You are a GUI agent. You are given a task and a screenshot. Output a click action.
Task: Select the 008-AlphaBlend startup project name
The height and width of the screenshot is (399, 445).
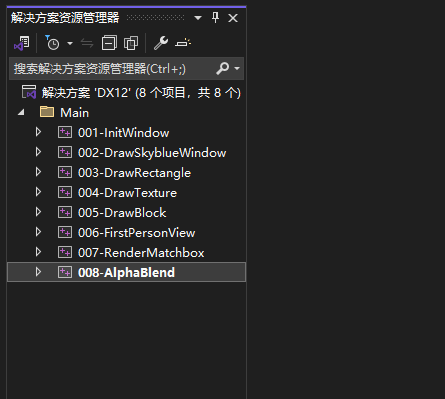tap(126, 273)
